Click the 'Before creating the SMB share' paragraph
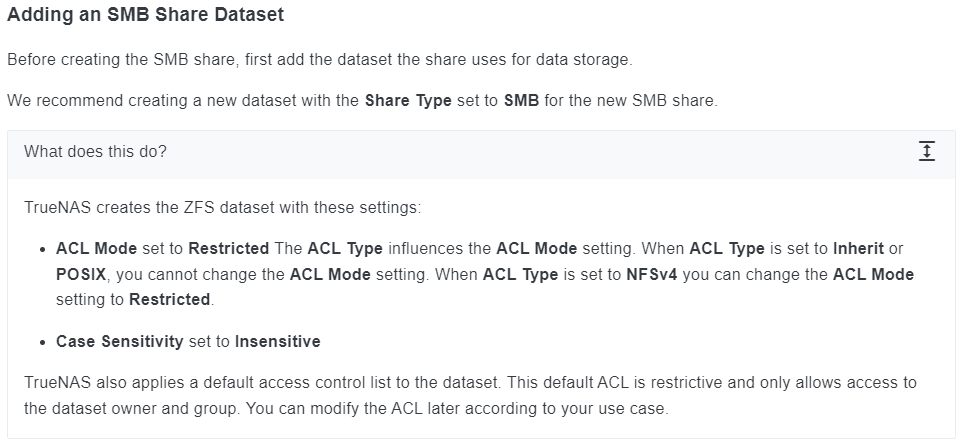This screenshot has height=442, width=962. pyautogui.click(x=320, y=60)
